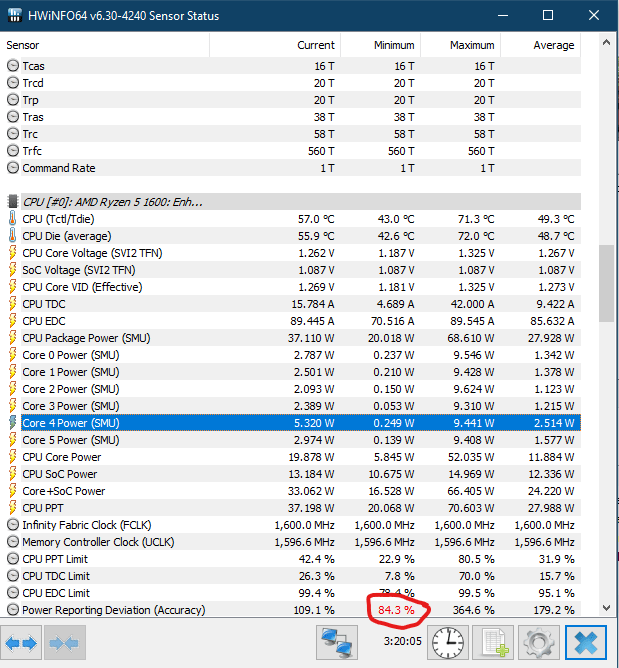Click the Average column header

[x=541, y=45]
